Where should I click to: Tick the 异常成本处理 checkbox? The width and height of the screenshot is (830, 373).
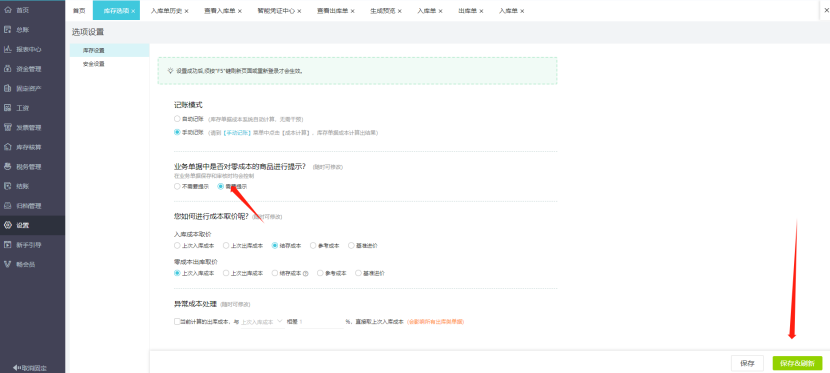[x=177, y=321]
